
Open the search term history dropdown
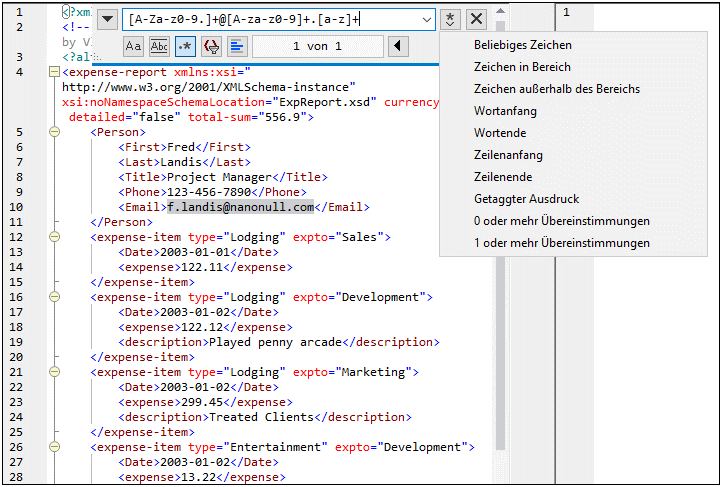click(427, 19)
